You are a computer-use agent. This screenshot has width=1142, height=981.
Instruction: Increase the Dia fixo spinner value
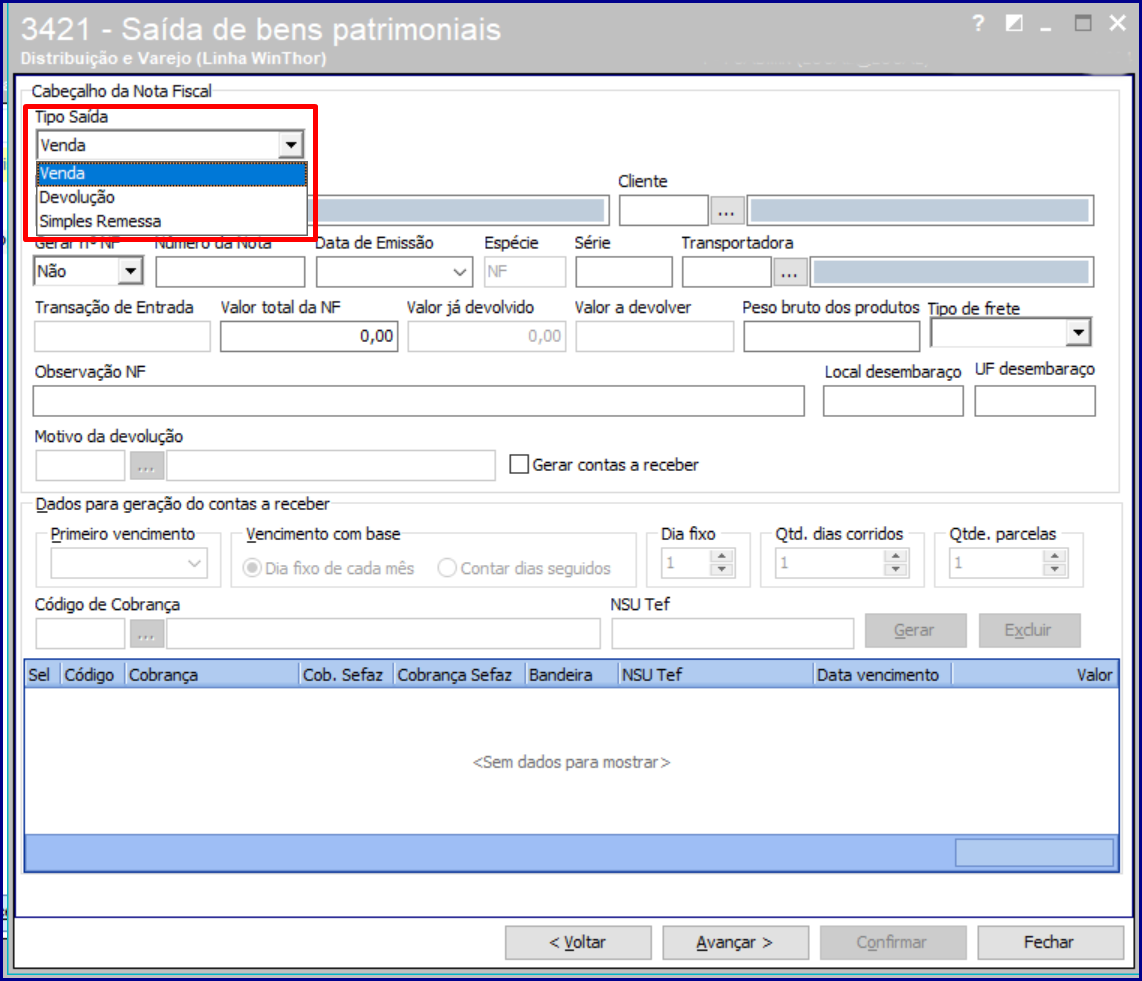click(722, 556)
